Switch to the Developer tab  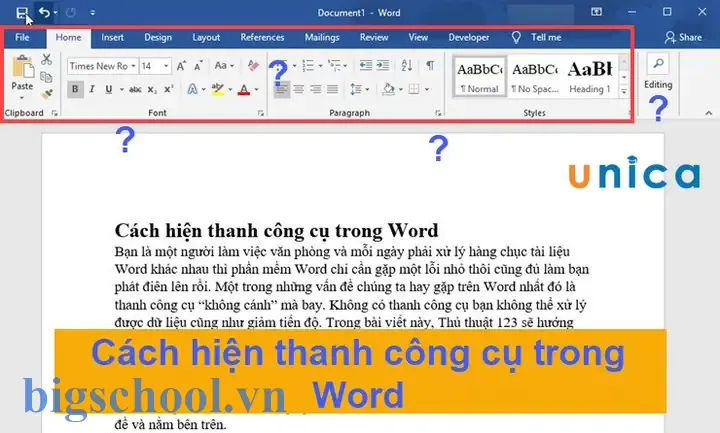click(x=469, y=38)
